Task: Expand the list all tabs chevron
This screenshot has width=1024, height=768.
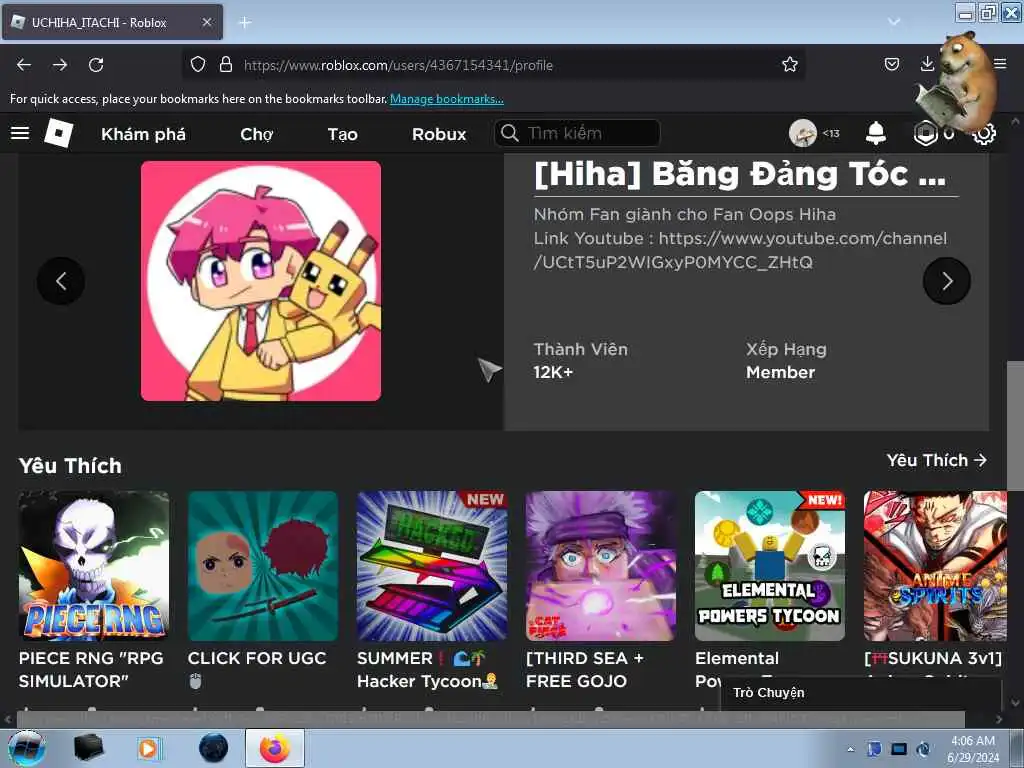Action: click(894, 22)
